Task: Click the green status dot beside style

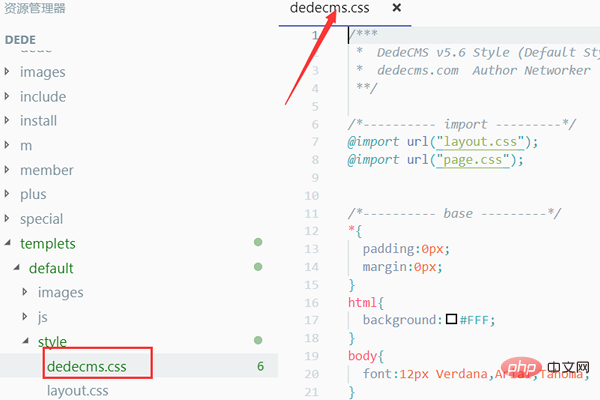Action: click(x=258, y=340)
